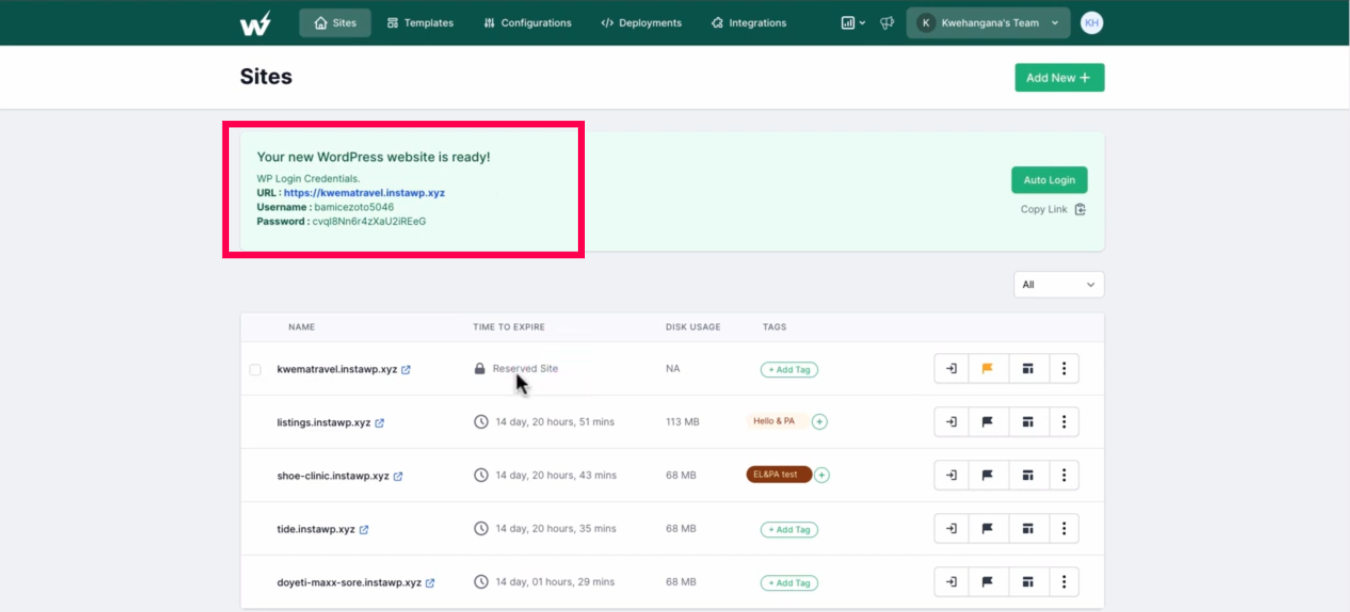The width and height of the screenshot is (1350, 612).
Task: Click the site name shoe-clinic.instawp.xyz
Action: pos(333,476)
